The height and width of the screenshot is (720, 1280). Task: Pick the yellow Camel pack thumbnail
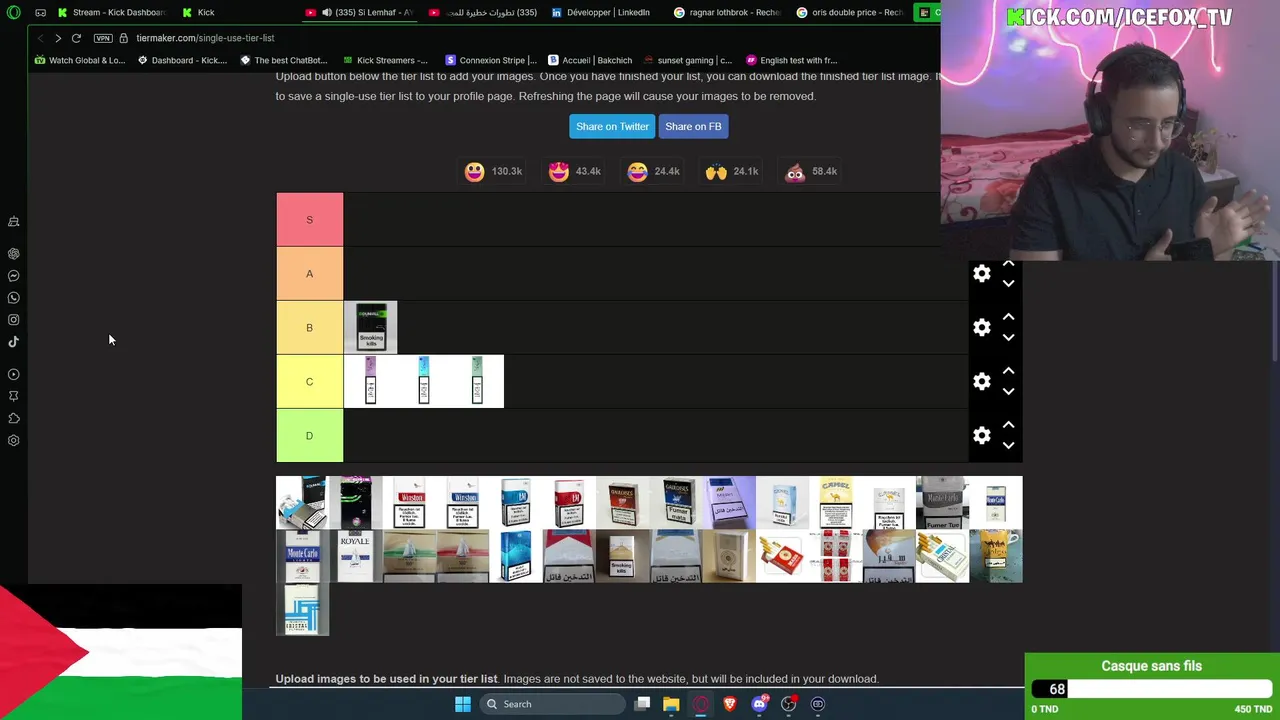(x=835, y=502)
